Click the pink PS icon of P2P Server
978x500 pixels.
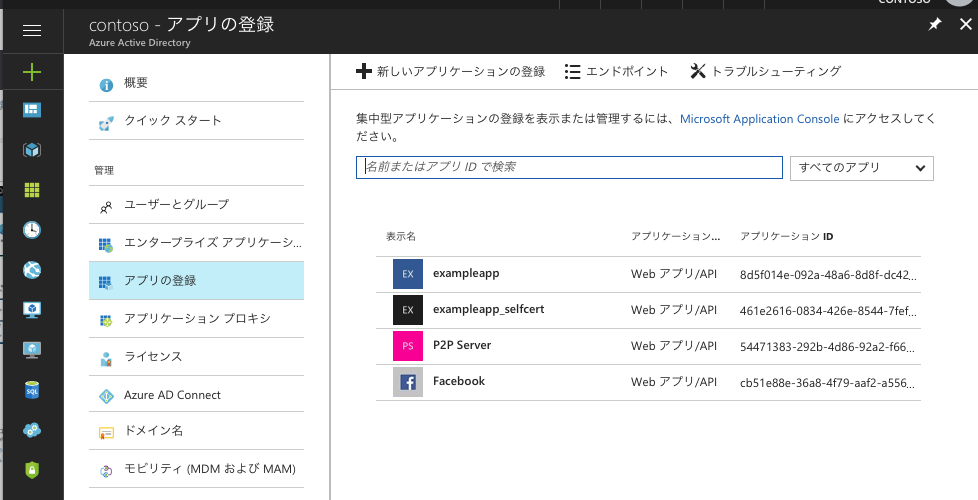tap(408, 346)
